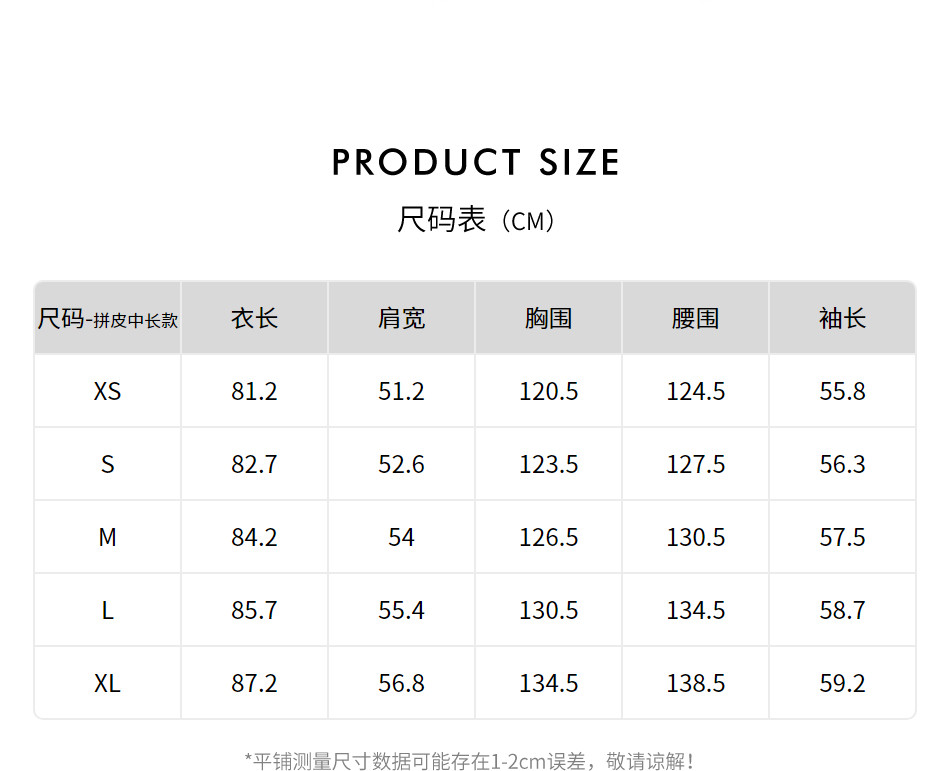Click the 138.5 waist value for XL
The image size is (950, 771).
(x=695, y=683)
